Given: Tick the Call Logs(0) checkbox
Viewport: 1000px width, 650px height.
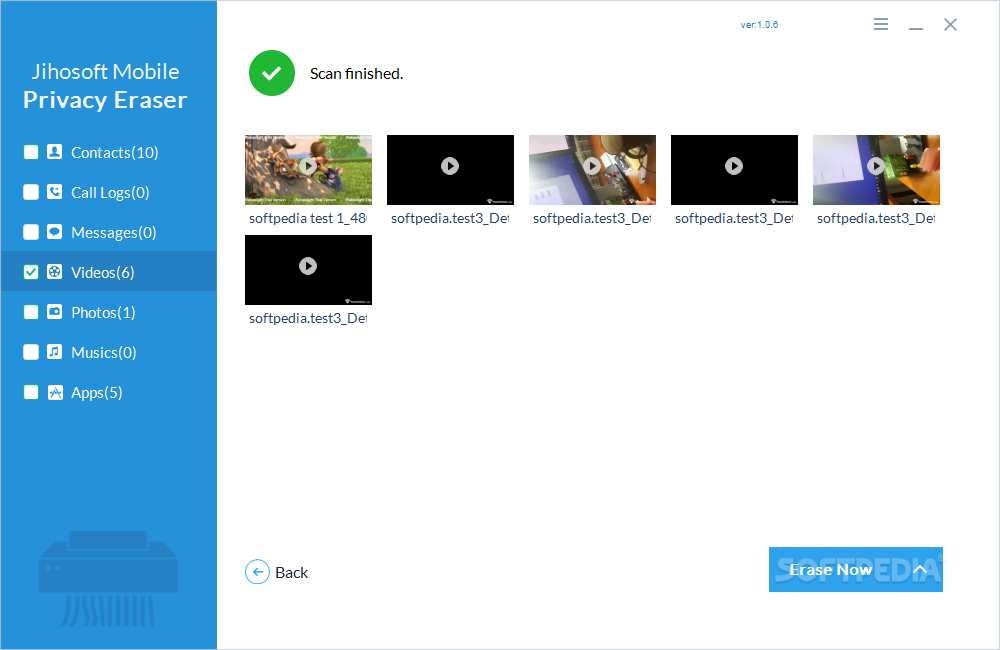Looking at the screenshot, I should tap(31, 192).
